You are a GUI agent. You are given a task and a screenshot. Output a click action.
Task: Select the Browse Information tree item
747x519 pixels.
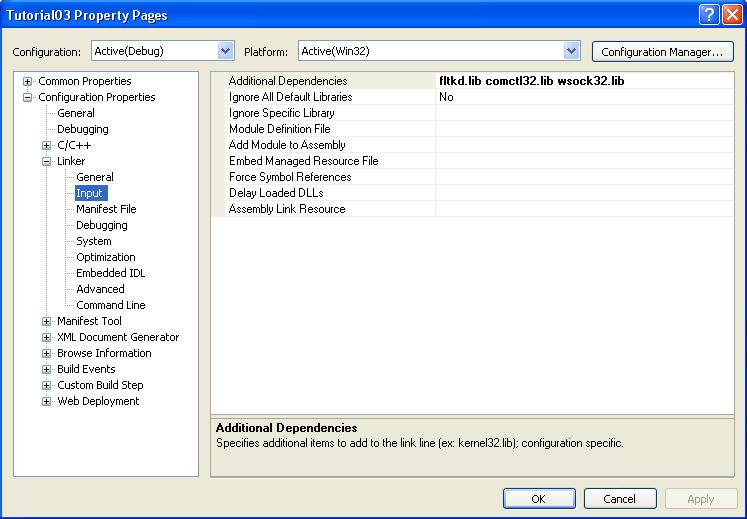tap(104, 353)
